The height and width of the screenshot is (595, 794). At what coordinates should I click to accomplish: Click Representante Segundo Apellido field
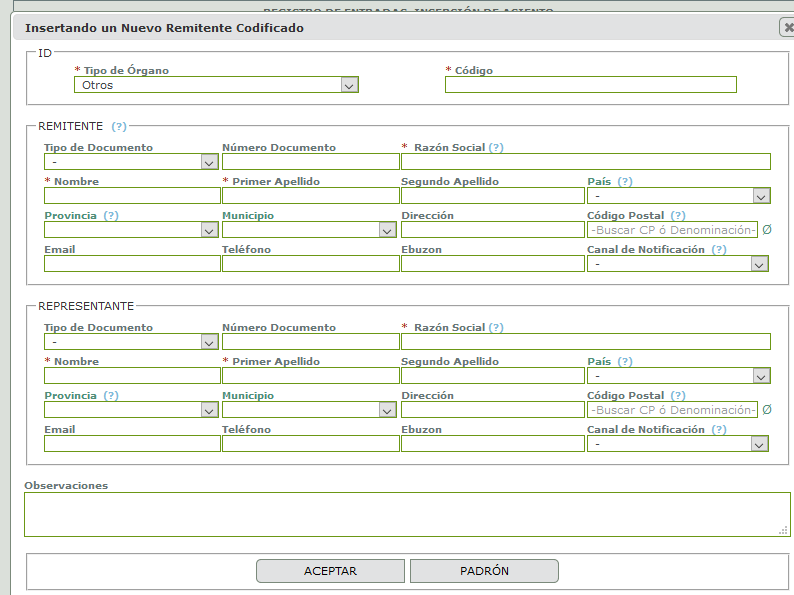[493, 376]
